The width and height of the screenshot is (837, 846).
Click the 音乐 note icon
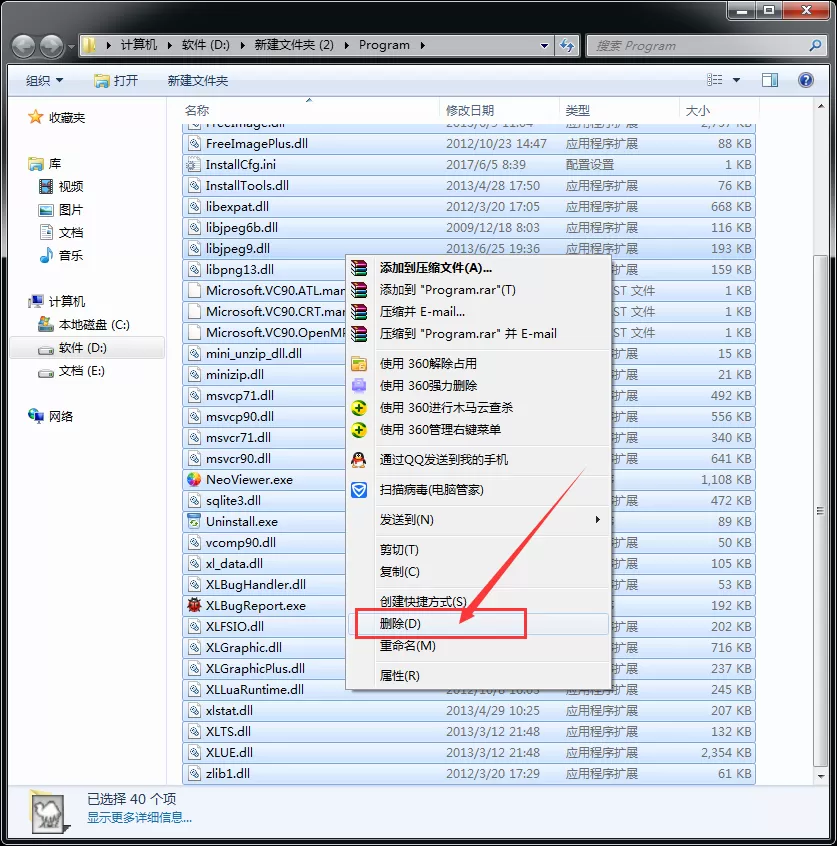click(x=46, y=255)
